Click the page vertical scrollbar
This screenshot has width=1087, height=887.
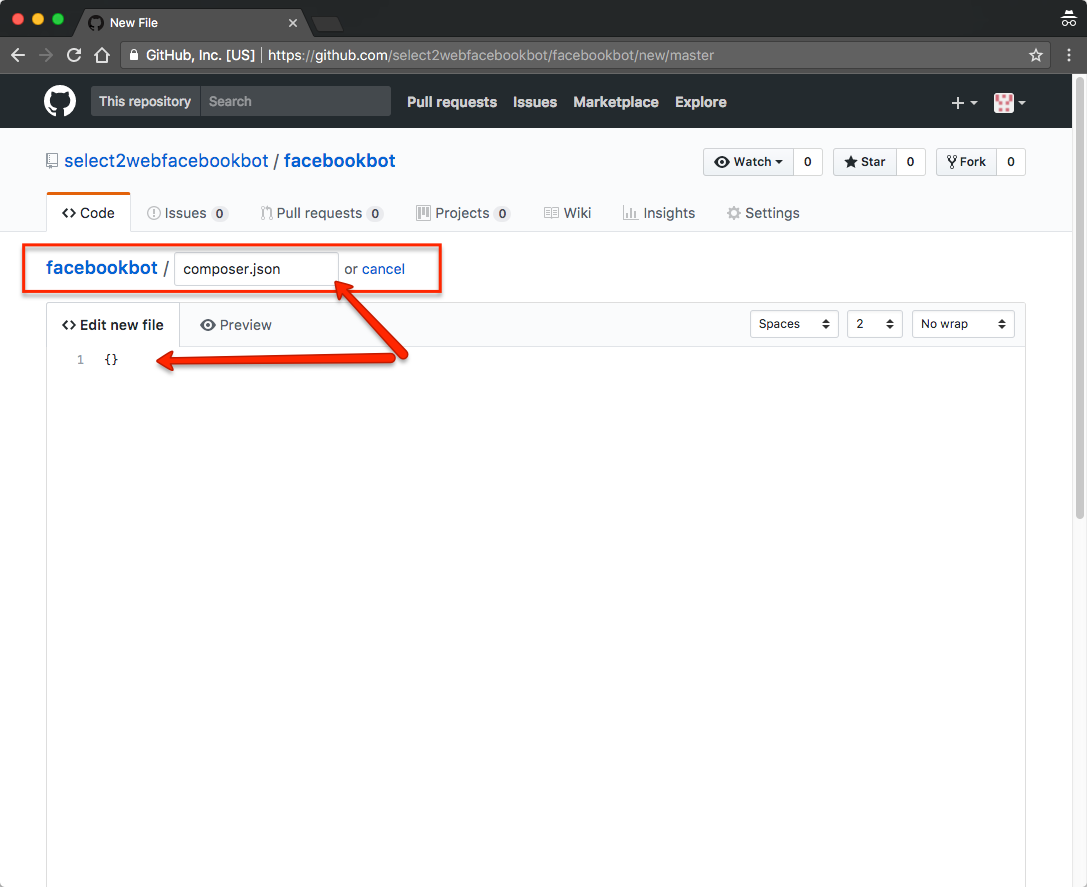coord(1079,298)
